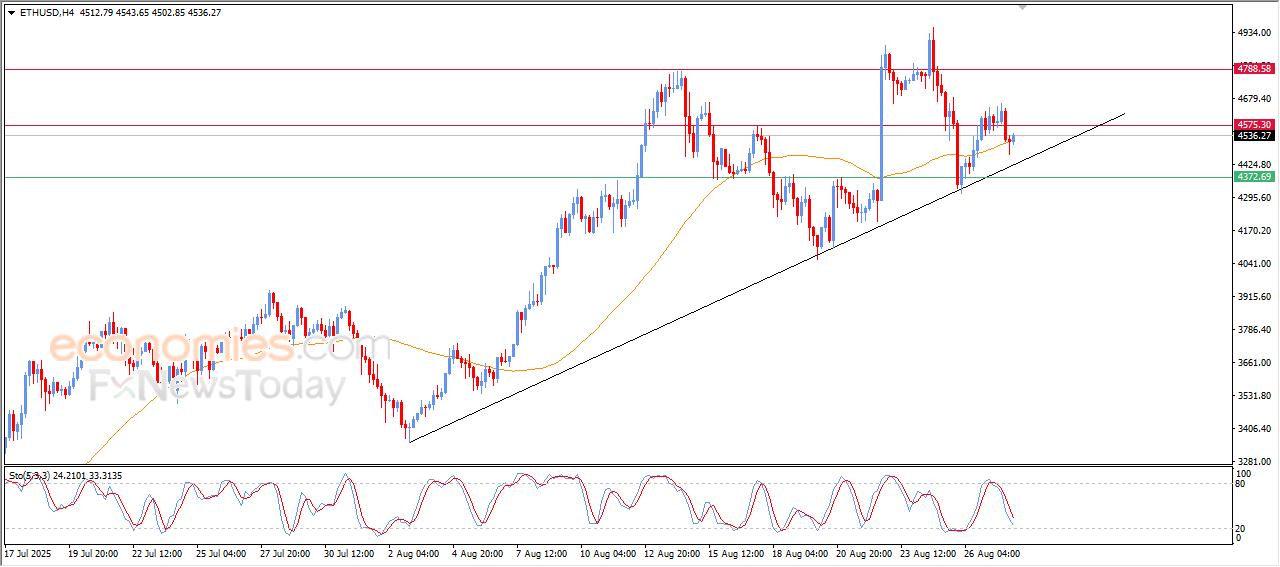Screen dimensions: 1280x567
Task: Click the stochastic scale label 80
Action: [1242, 484]
